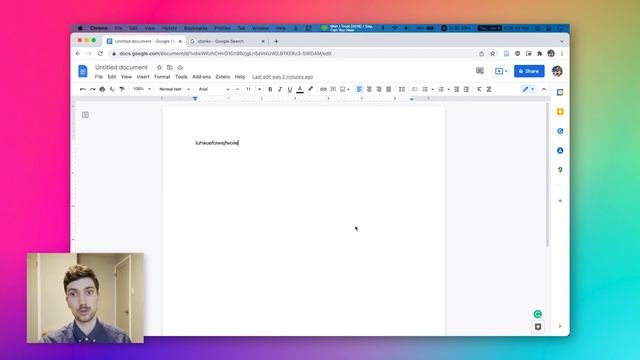Screen dimensions: 640x360
Task: Open the Docs Edit menu
Action: tap(112, 77)
